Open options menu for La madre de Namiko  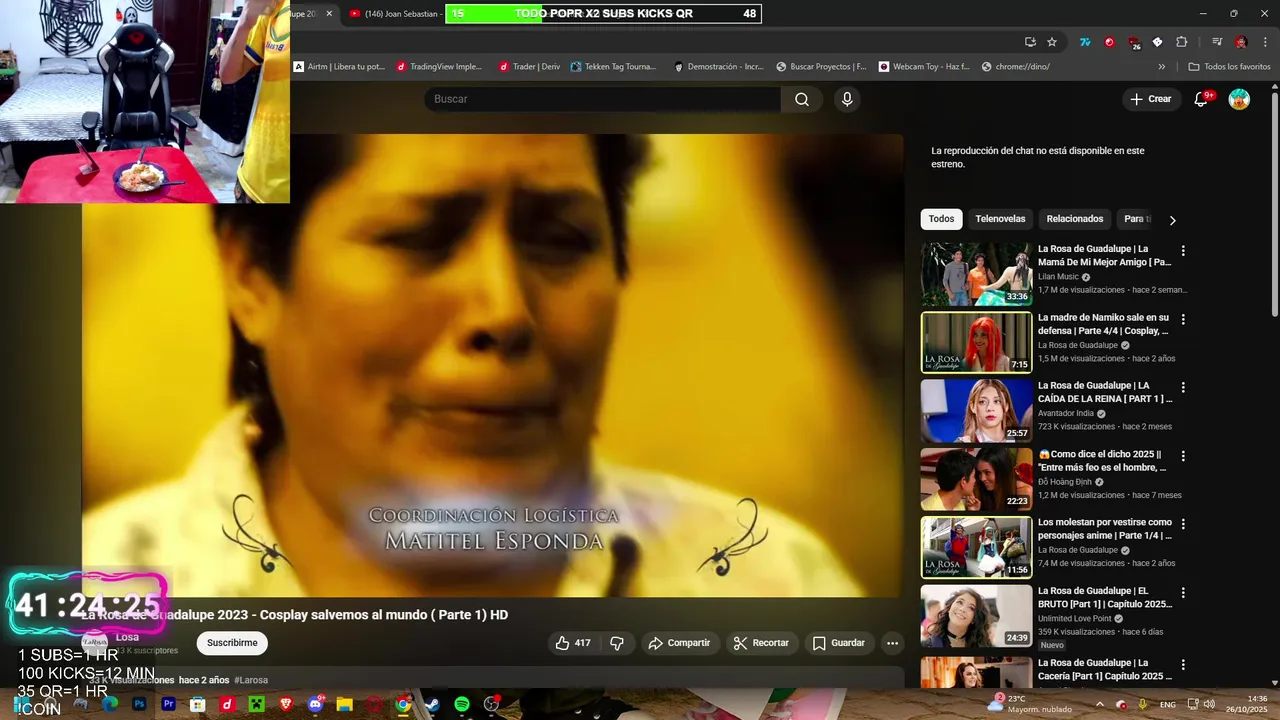tap(1183, 319)
